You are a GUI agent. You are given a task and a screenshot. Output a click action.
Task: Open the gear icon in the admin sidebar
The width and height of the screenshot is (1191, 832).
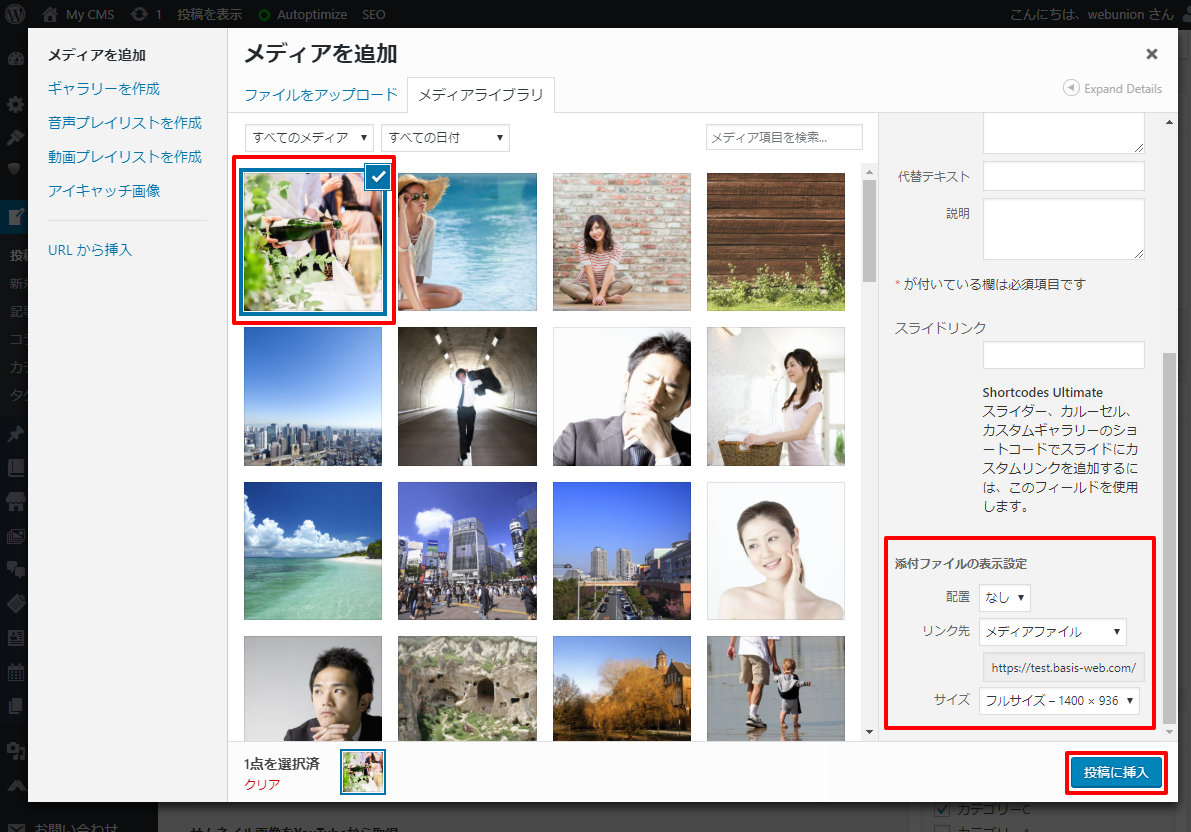15,104
